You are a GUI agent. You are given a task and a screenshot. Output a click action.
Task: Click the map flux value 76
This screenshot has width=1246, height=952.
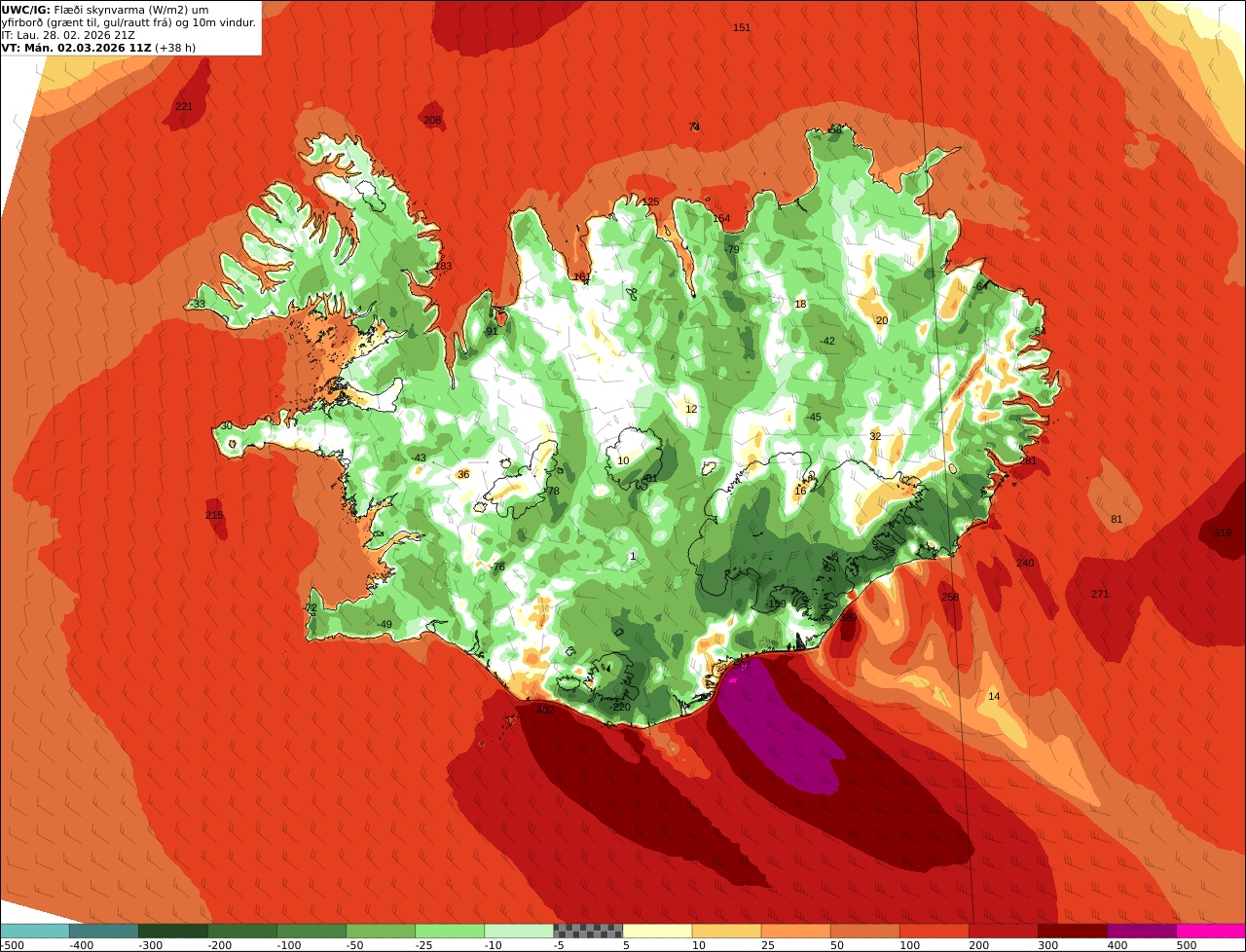pos(498,567)
